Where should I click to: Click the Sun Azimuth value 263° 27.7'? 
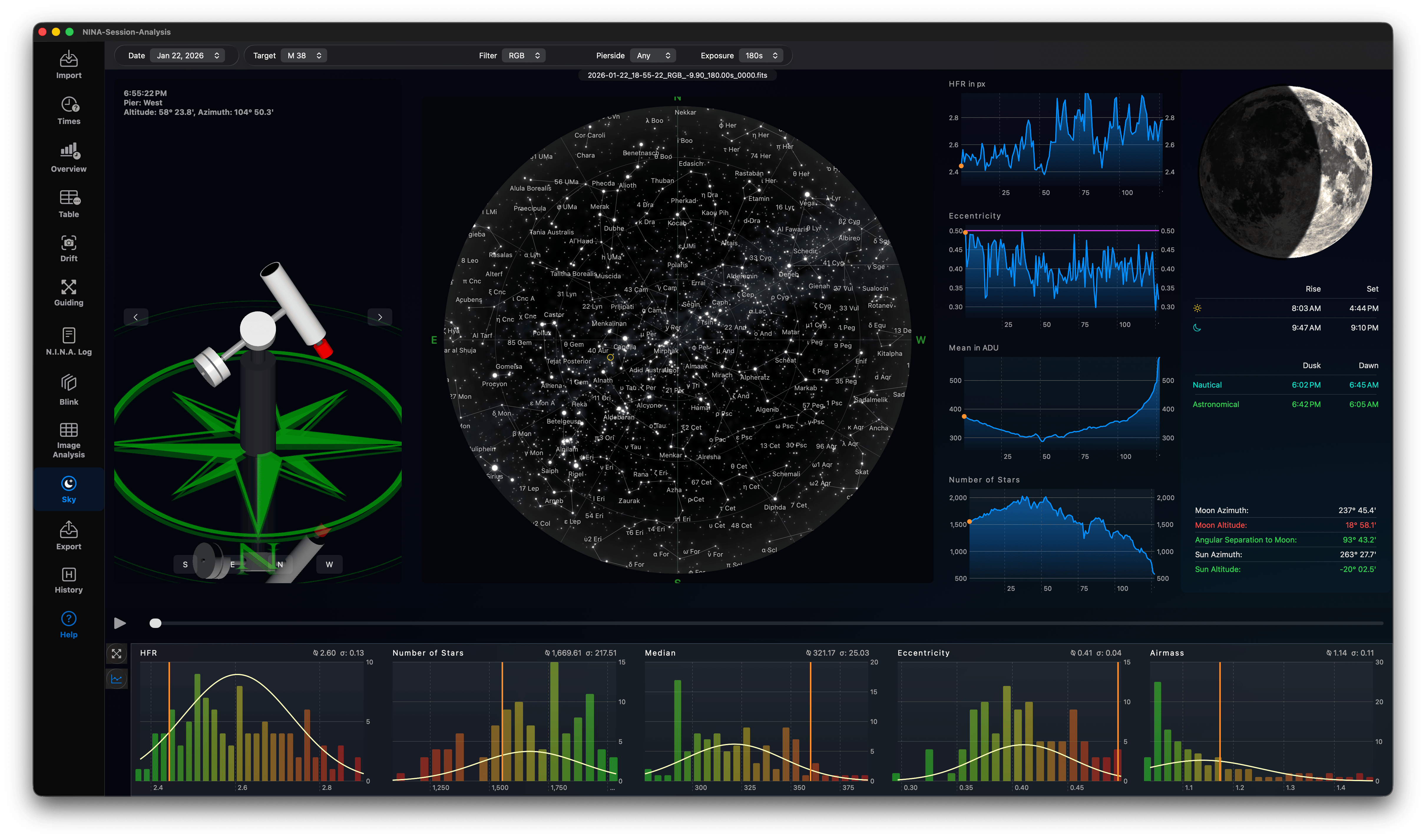(1358, 555)
